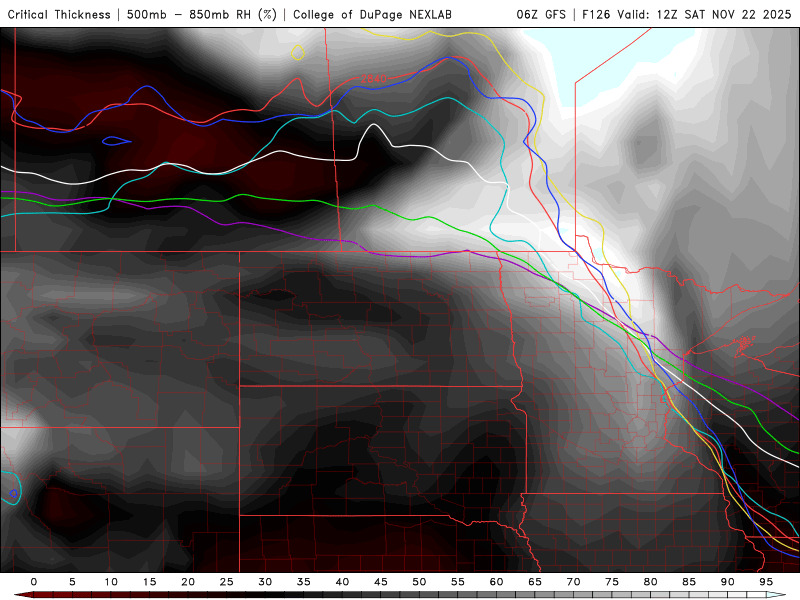Click the tiny blue contour inside the cyan loop
Screen dimensions: 800x600
click(13, 493)
